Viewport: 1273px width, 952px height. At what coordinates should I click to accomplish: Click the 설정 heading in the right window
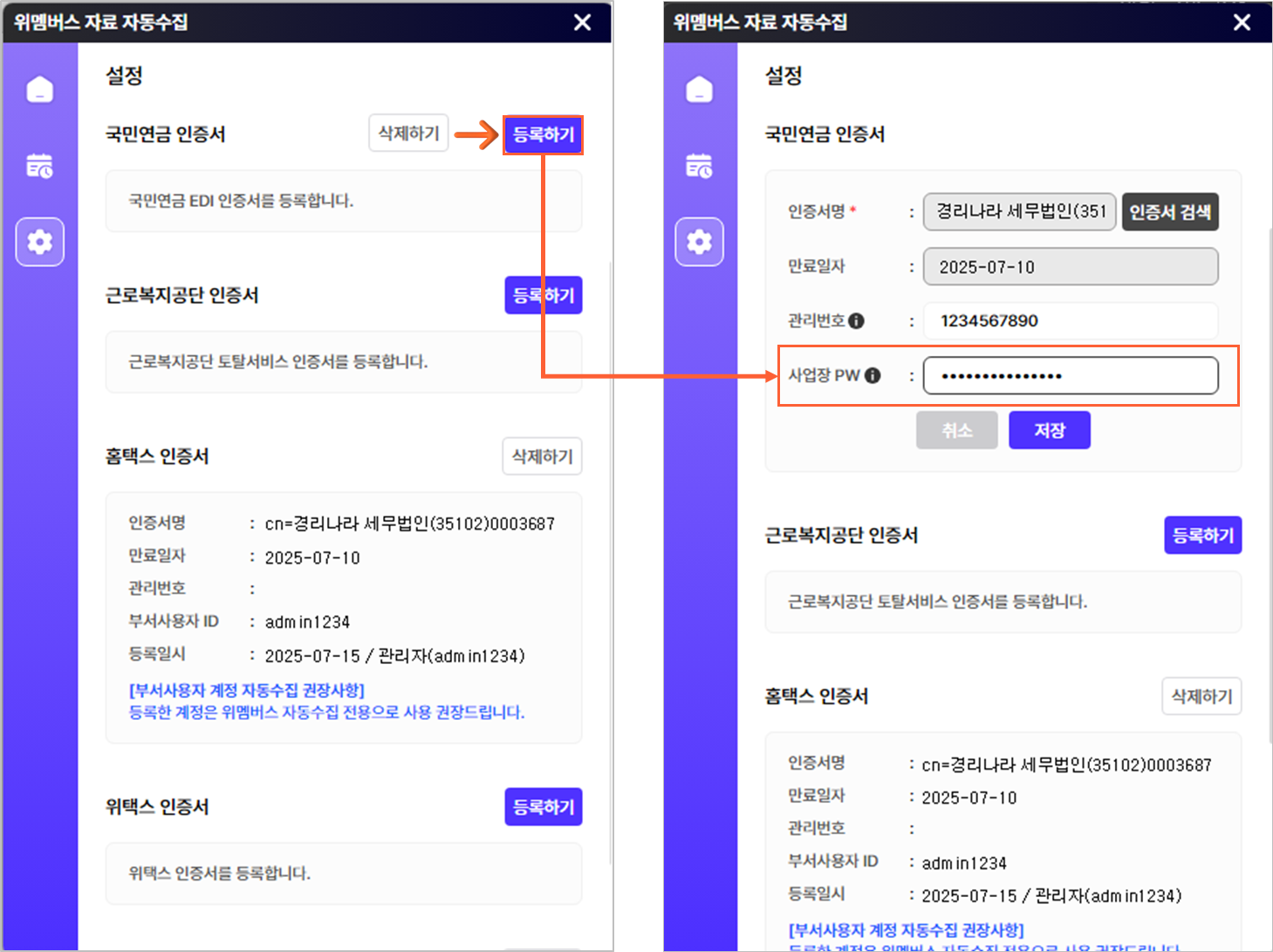coord(784,76)
